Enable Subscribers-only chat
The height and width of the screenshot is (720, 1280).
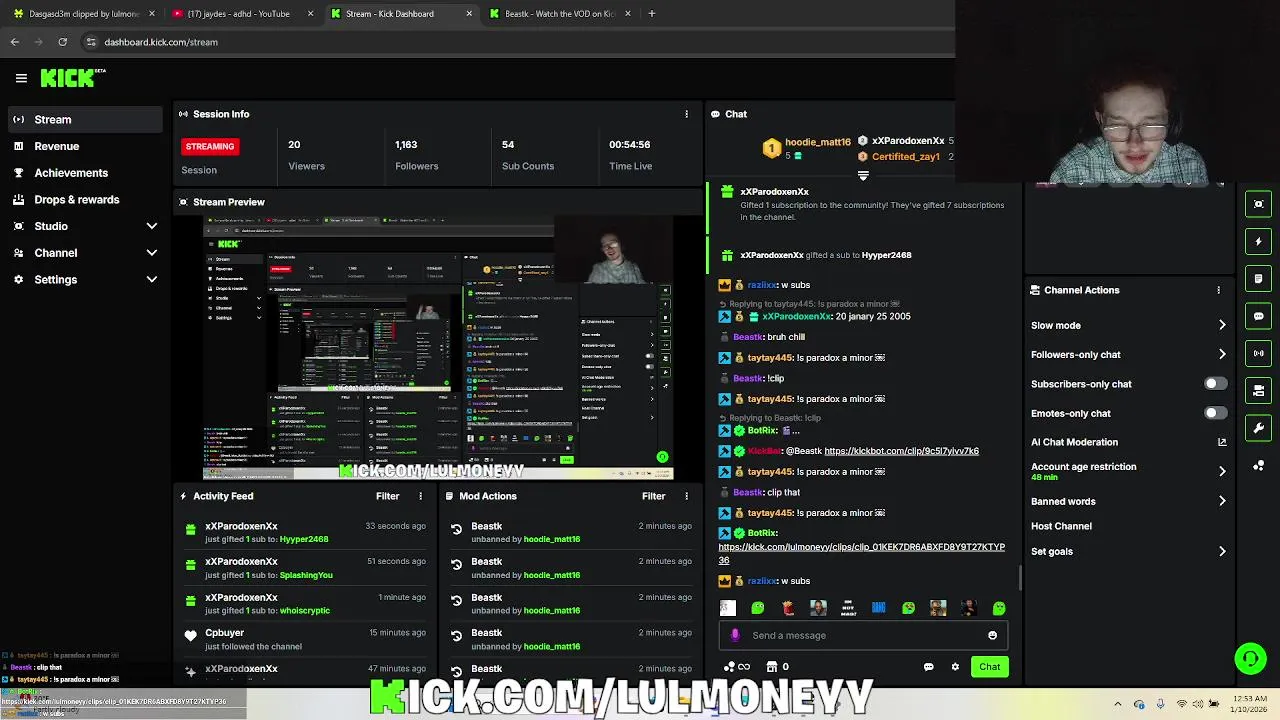(x=1215, y=384)
